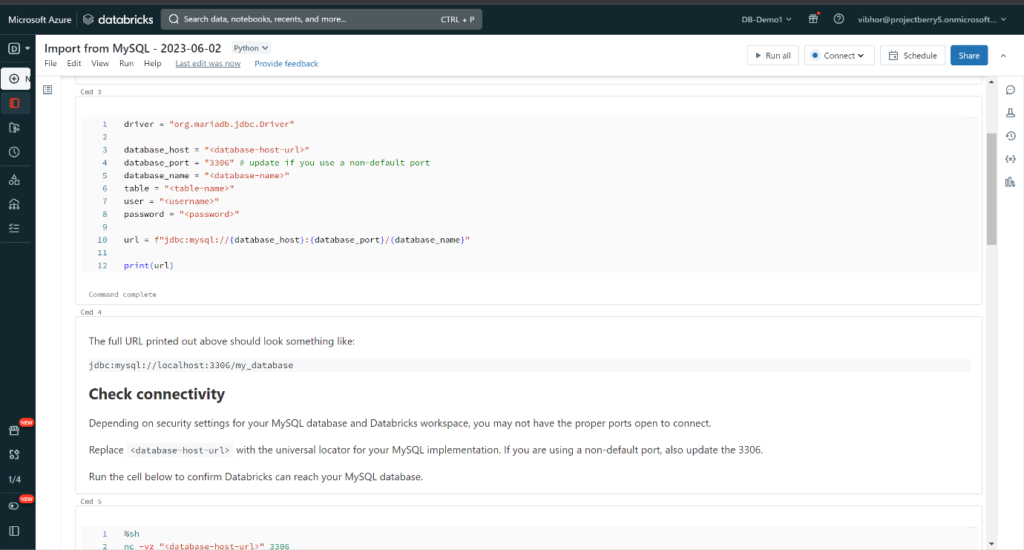The width and height of the screenshot is (1024, 550).
Task: Click the inline <database-host-url> code snippet
Action: coord(180,450)
